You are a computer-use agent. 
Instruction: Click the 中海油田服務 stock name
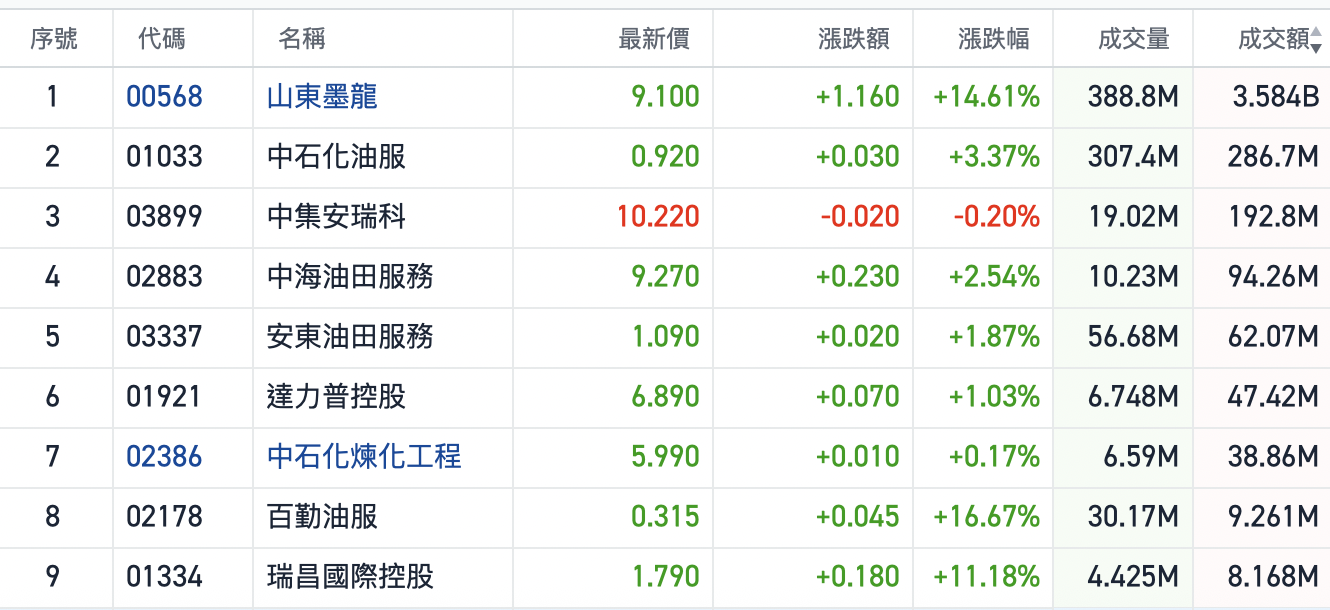[x=350, y=277]
